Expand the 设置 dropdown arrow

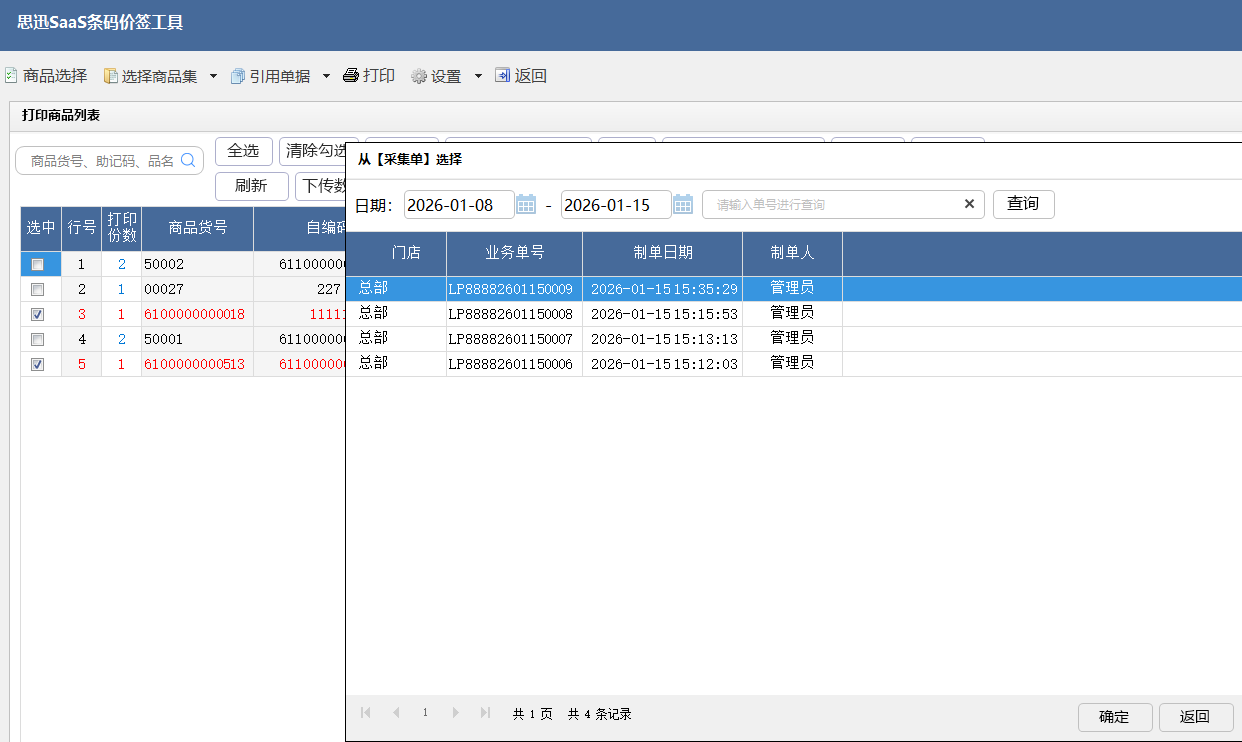[478, 77]
